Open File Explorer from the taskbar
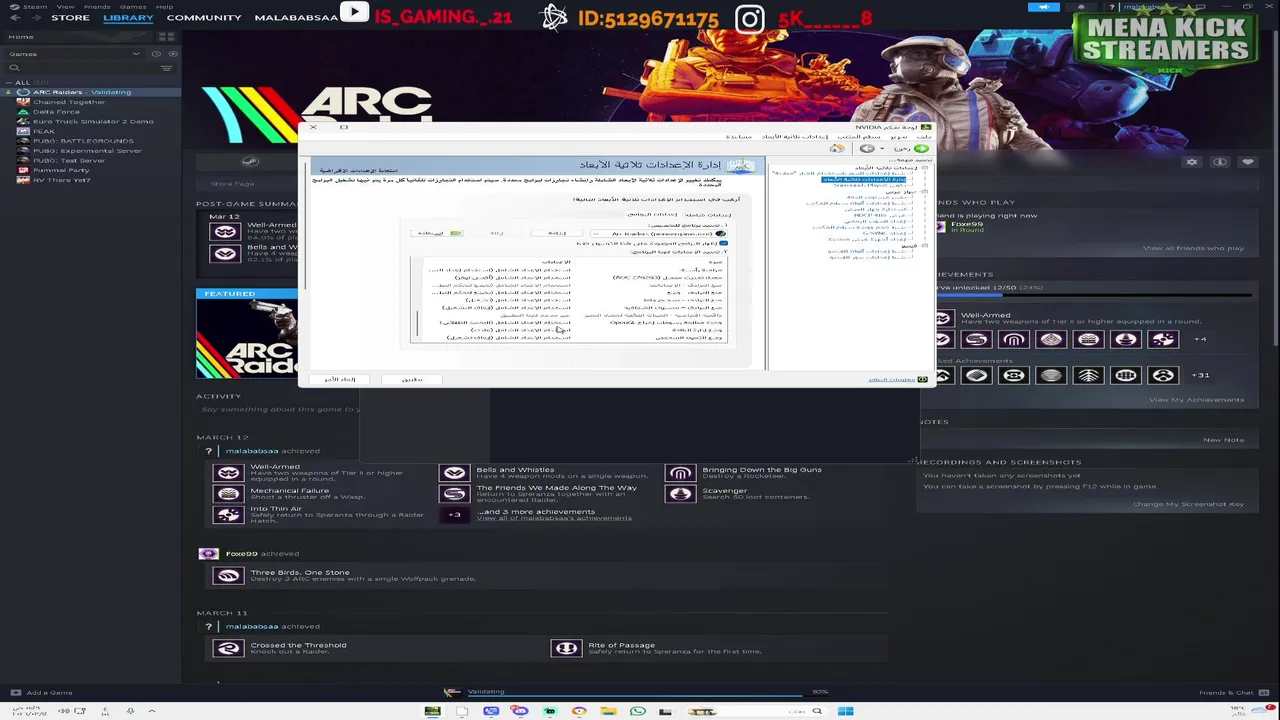 pos(608,711)
